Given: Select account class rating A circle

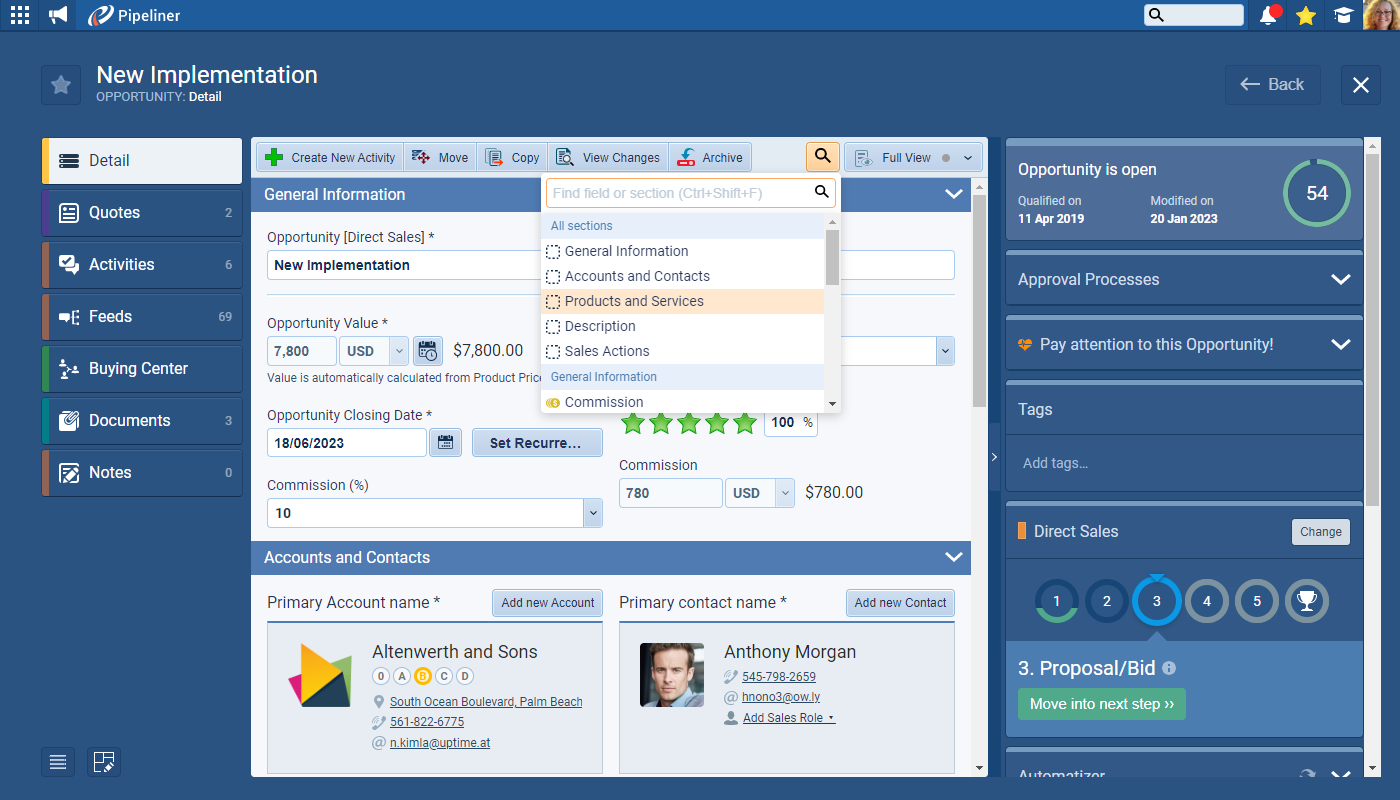Looking at the screenshot, I should point(401,676).
